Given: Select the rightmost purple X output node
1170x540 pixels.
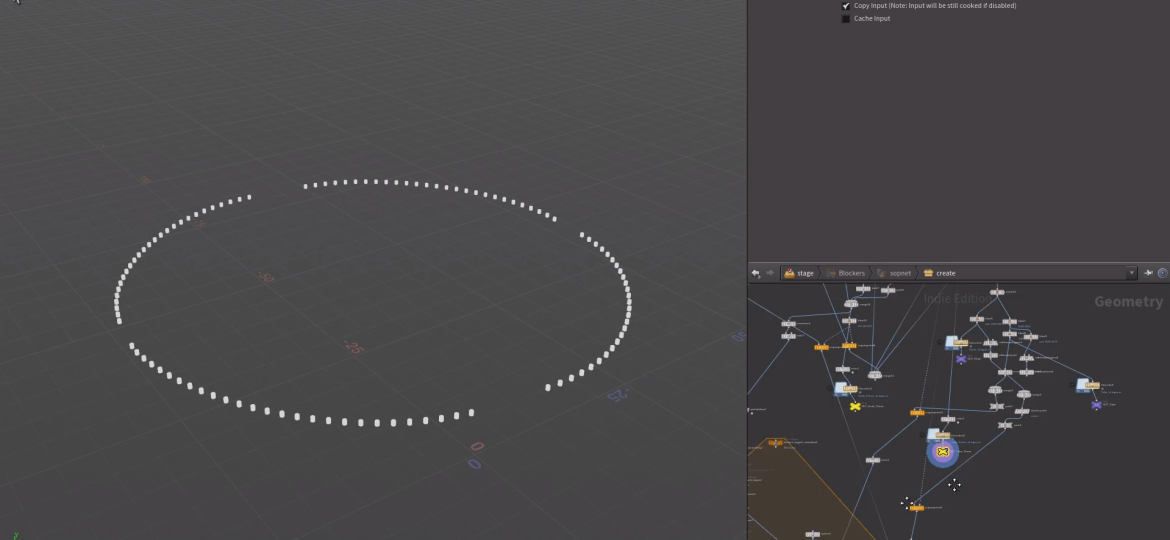Looking at the screenshot, I should 1096,405.
